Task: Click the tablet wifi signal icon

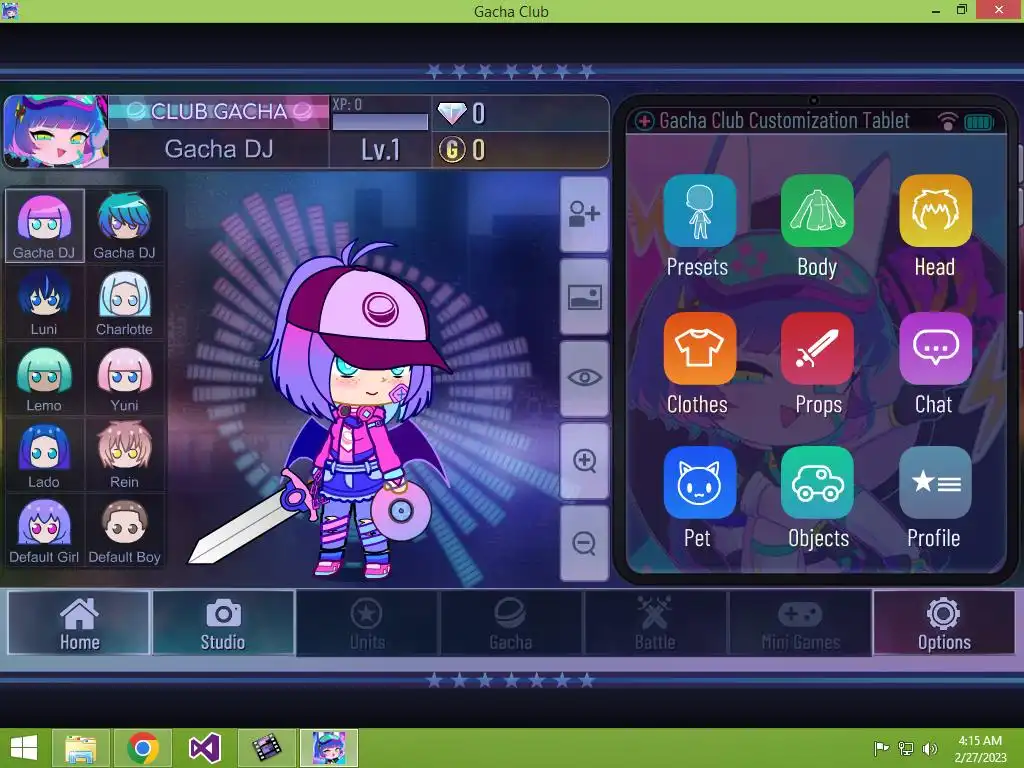Action: (948, 121)
